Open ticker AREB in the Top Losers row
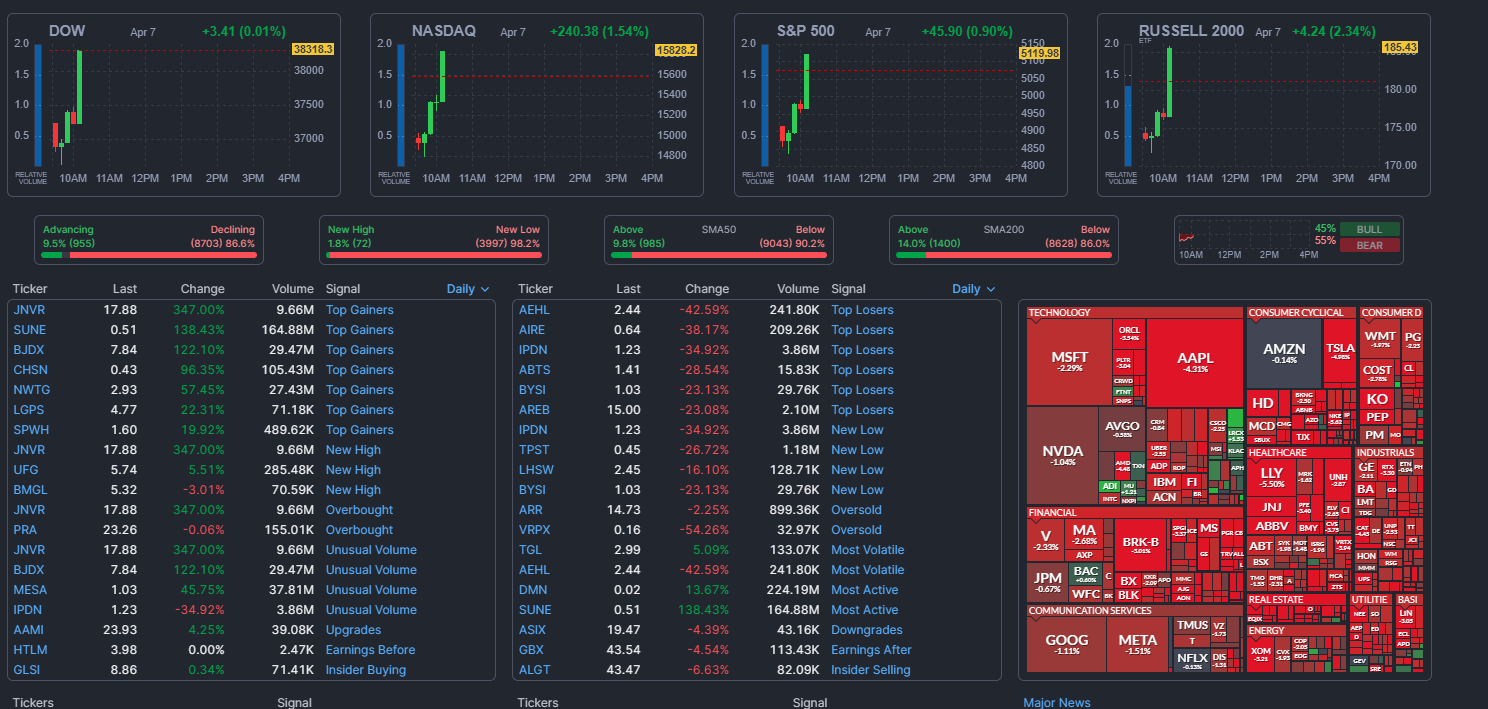This screenshot has width=1488, height=709. [536, 410]
